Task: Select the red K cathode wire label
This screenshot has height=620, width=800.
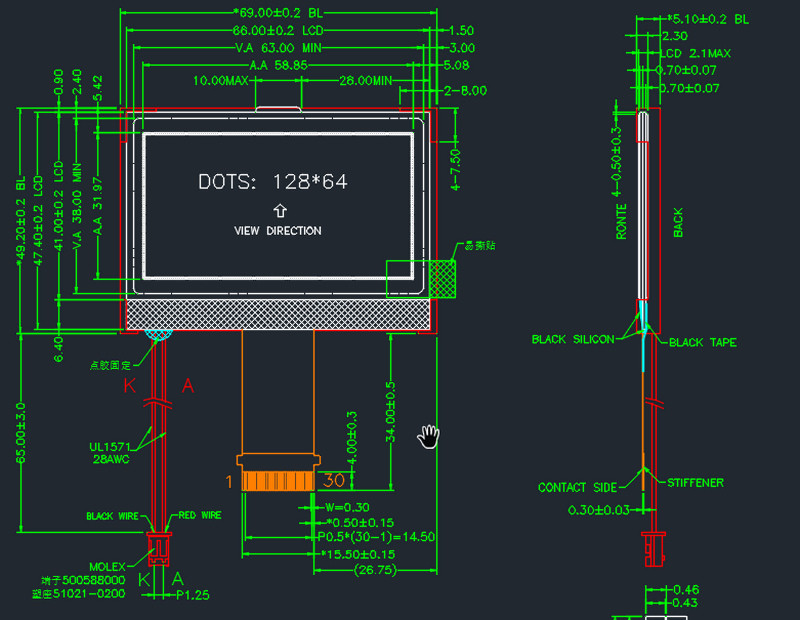Action: click(x=130, y=385)
